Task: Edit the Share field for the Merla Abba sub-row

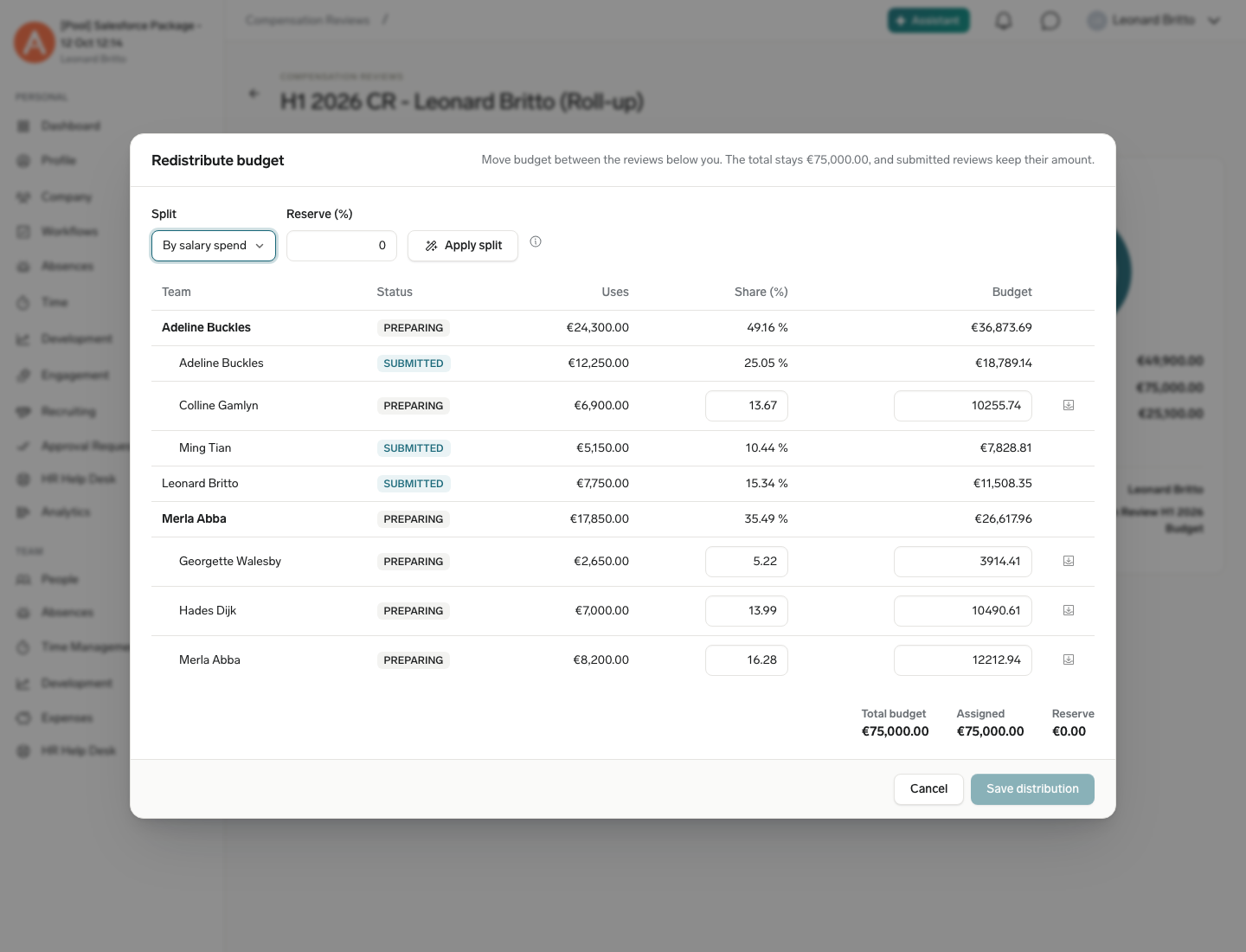Action: pyautogui.click(x=747, y=660)
